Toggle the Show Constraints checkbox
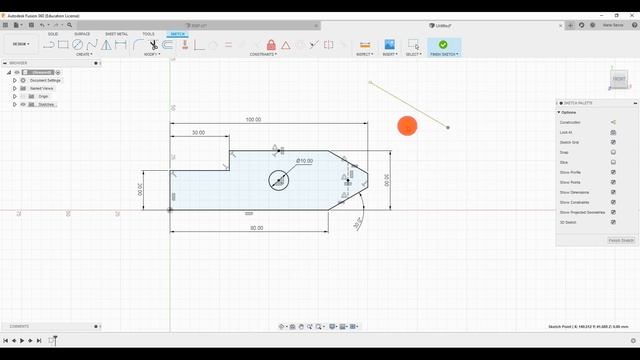Viewport: 640px width, 360px height. click(x=613, y=202)
